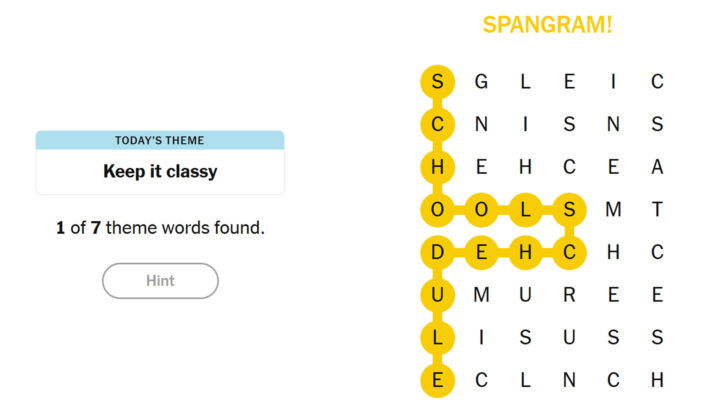Click the Today's Theme header bar
The height and width of the screenshot is (409, 728).
[x=160, y=140]
